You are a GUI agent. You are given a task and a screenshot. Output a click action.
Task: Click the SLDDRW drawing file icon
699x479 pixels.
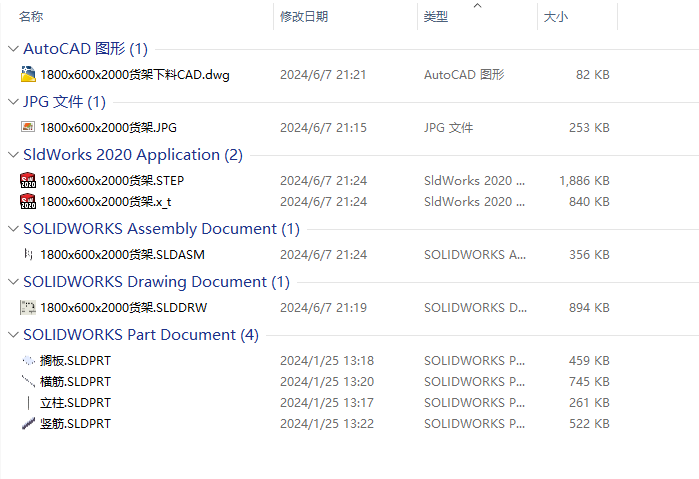click(28, 307)
